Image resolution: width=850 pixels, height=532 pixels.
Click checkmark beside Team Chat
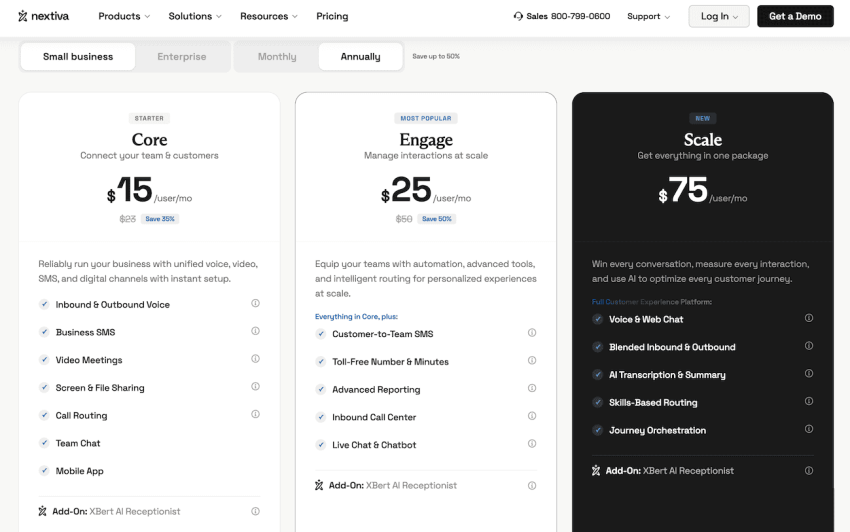[x=44, y=443]
